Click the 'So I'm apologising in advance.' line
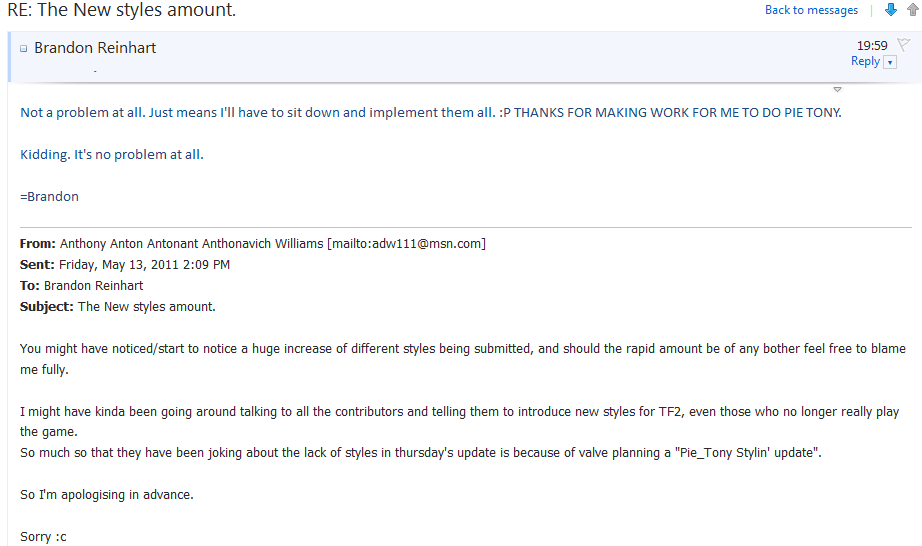Image resolution: width=922 pixels, height=546 pixels. click(x=109, y=495)
